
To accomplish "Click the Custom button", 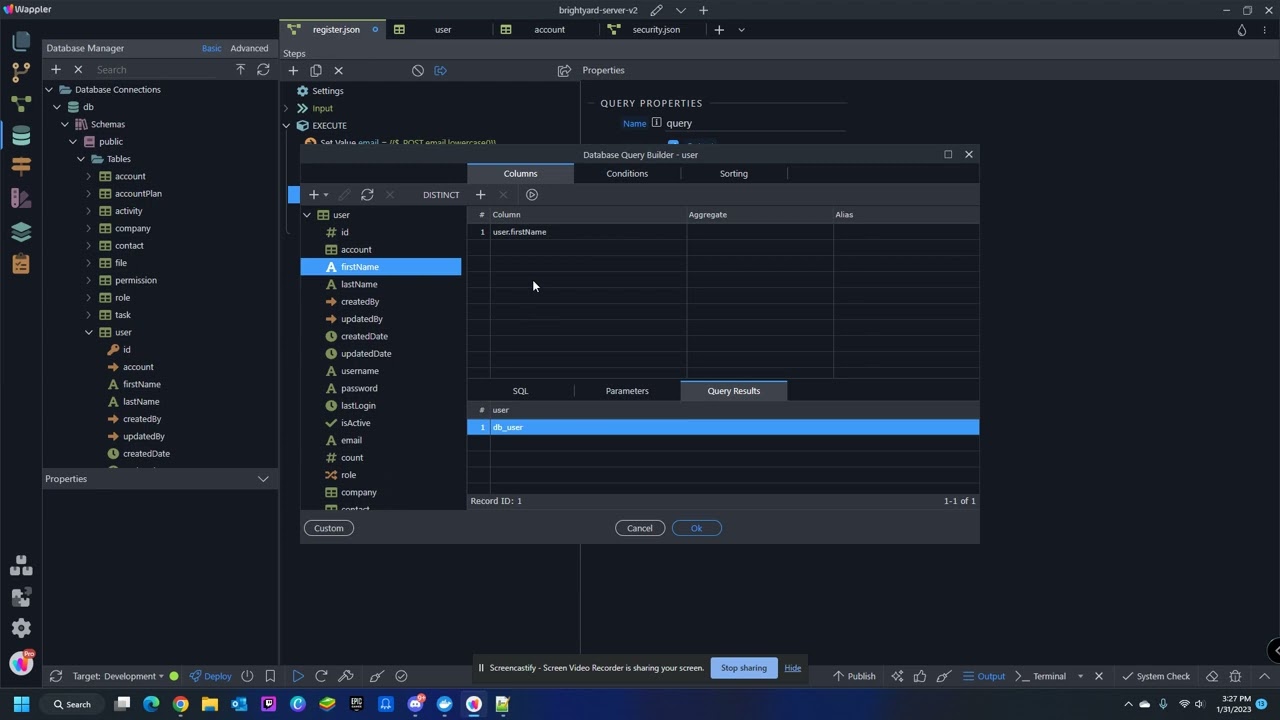I will (x=328, y=528).
